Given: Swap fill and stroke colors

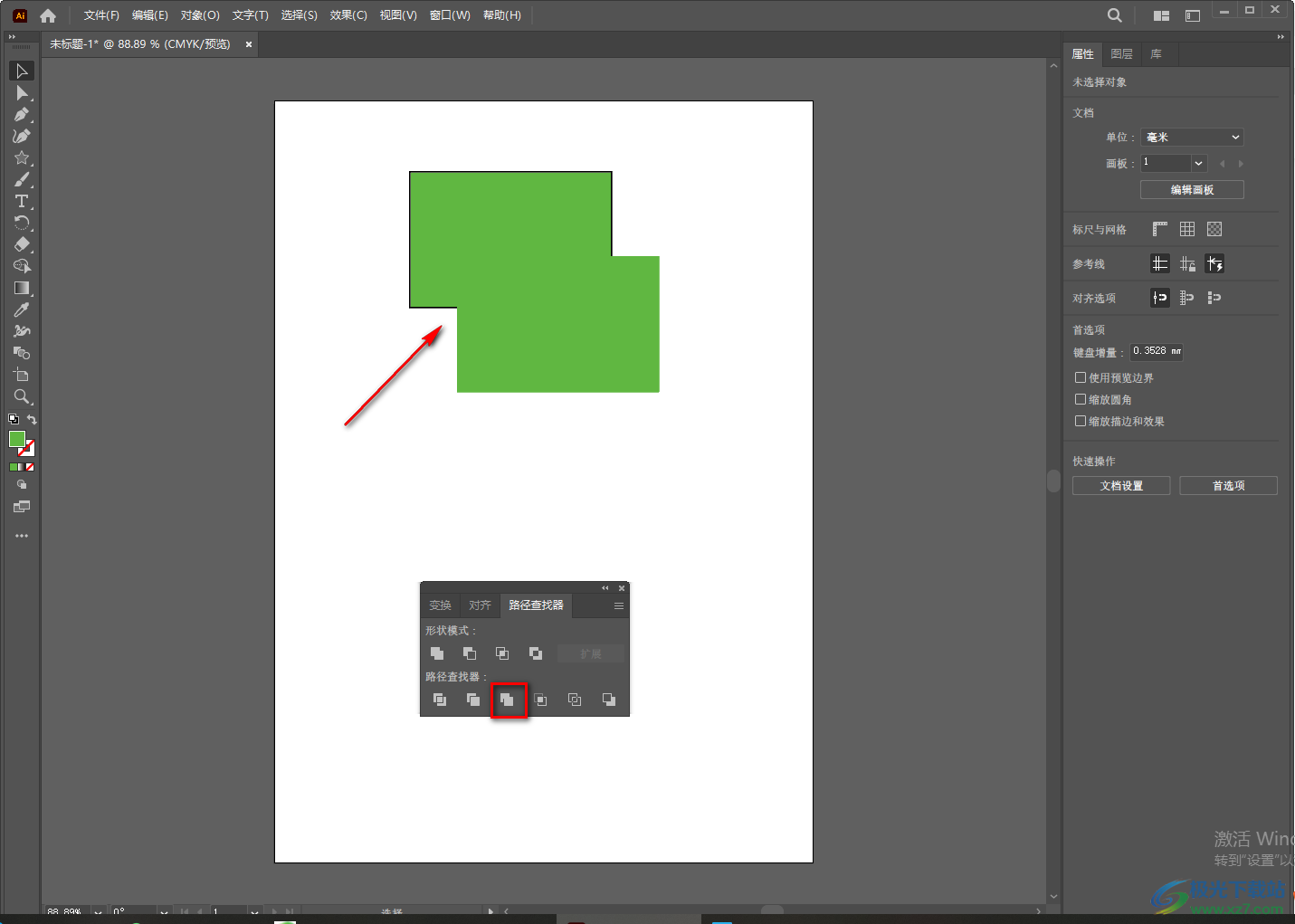Looking at the screenshot, I should point(32,419).
